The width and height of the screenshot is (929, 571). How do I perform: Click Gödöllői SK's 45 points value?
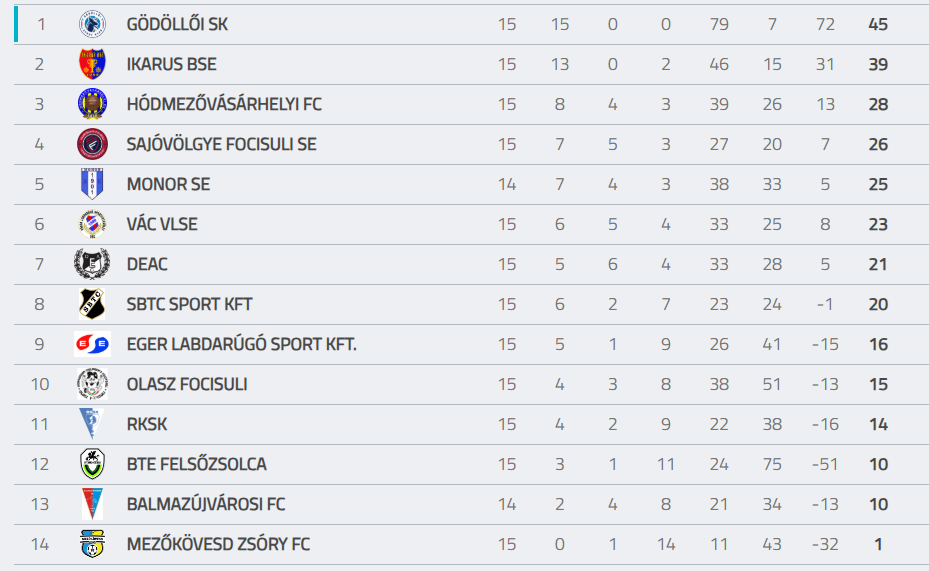[x=878, y=24]
